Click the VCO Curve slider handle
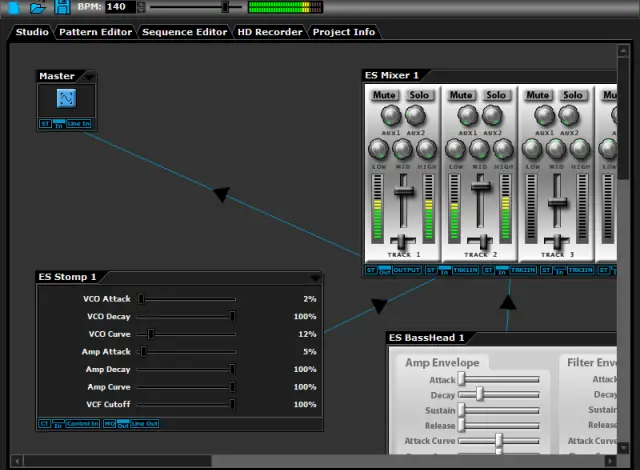The image size is (640, 470). (151, 334)
